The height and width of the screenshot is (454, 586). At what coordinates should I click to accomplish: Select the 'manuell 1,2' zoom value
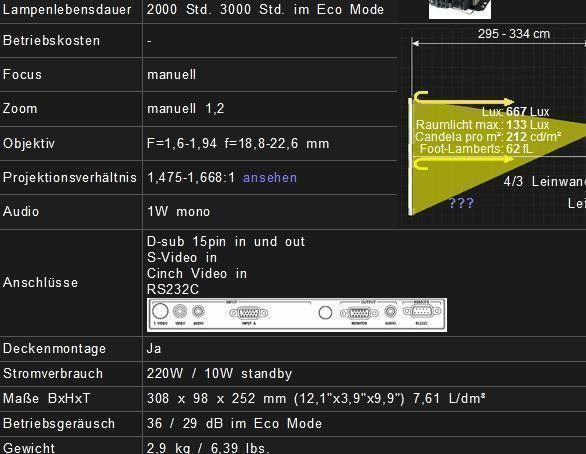click(186, 109)
